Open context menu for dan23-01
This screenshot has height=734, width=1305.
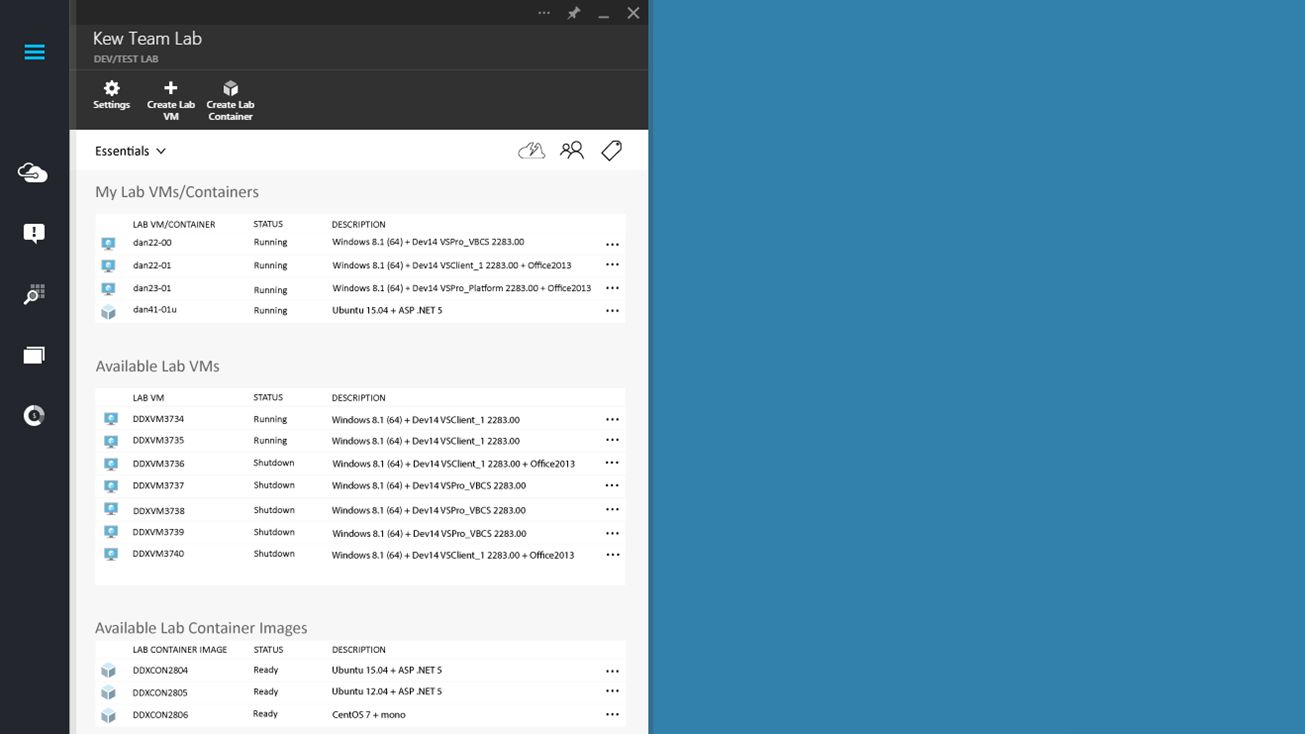[612, 288]
